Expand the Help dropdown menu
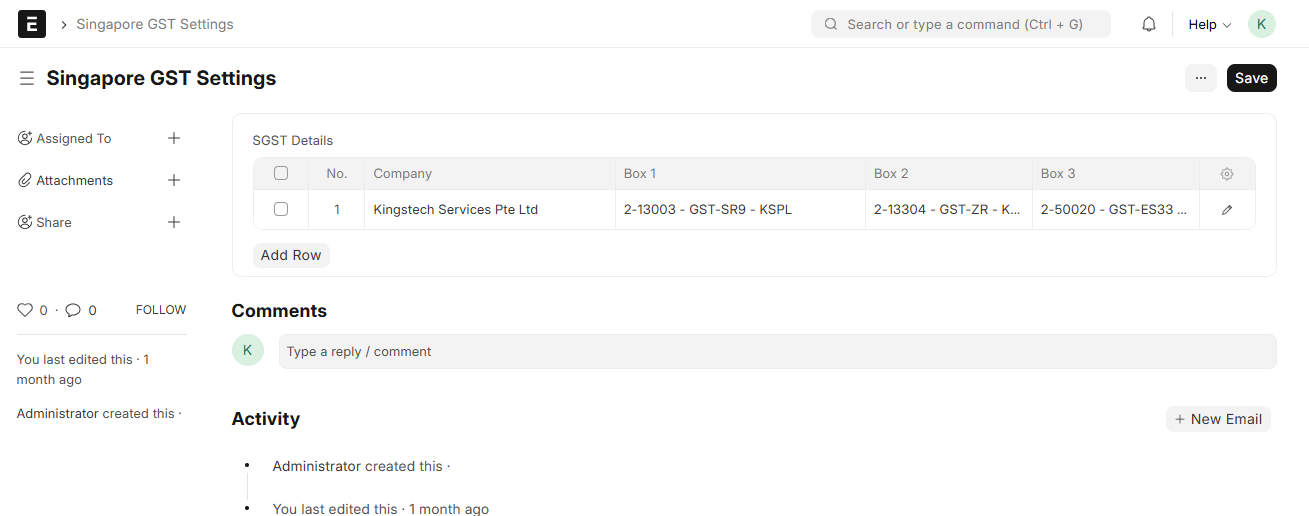Image resolution: width=1309 pixels, height=516 pixels. (x=1209, y=24)
